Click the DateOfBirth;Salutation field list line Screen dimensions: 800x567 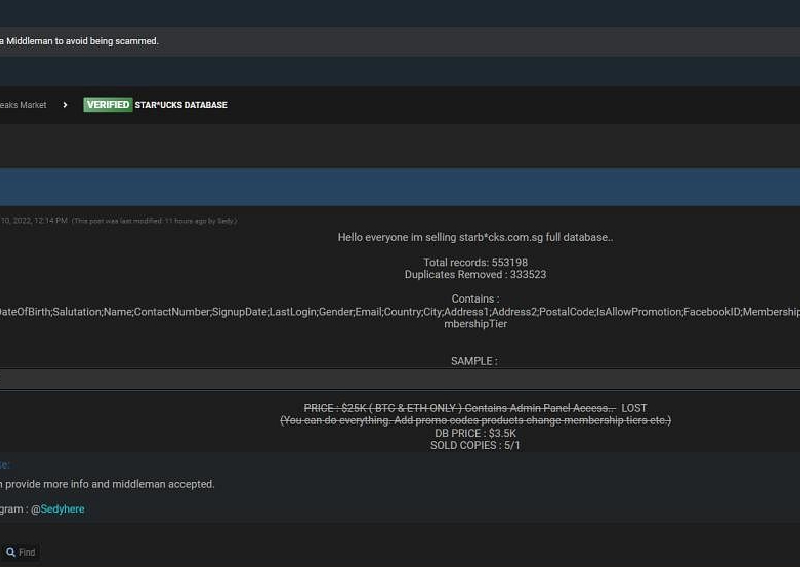(400, 312)
